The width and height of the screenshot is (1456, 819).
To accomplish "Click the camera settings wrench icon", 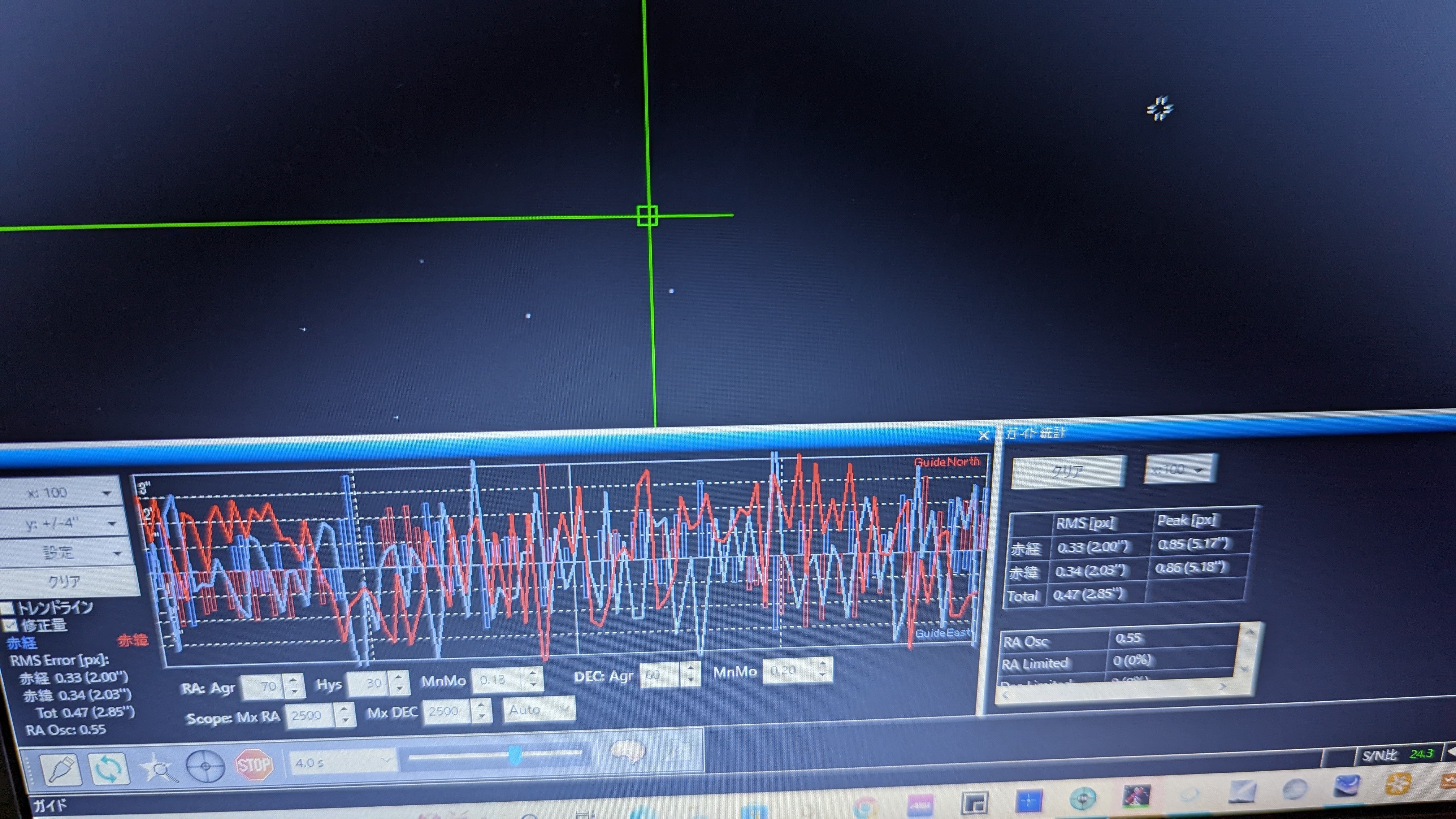I will coord(676,751).
